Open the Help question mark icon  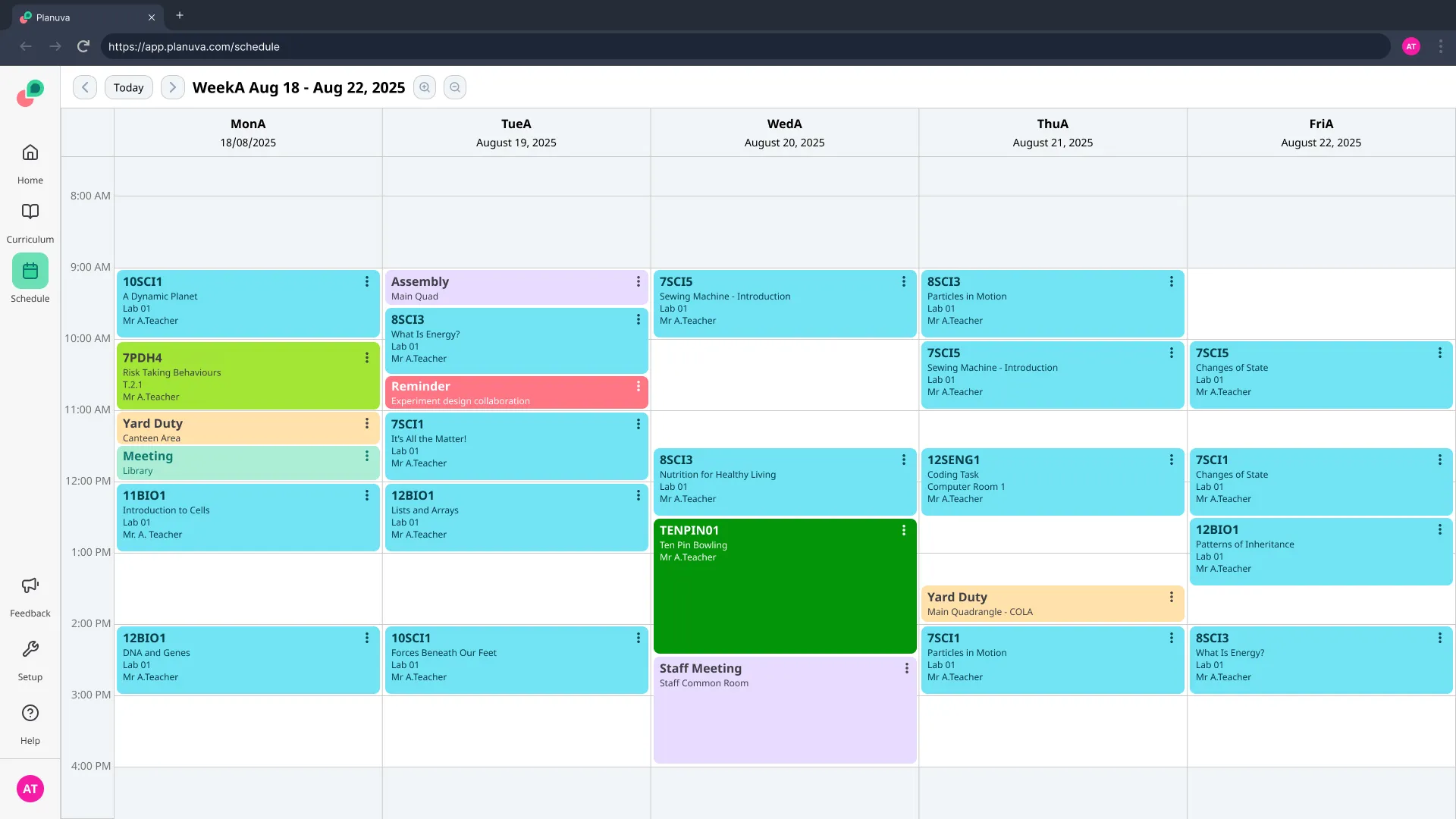tap(30, 713)
